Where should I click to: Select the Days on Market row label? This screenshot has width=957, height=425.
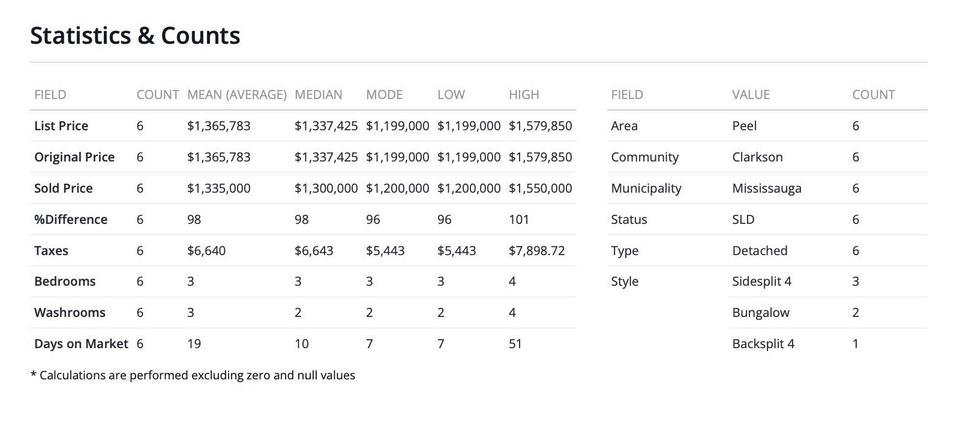81,344
